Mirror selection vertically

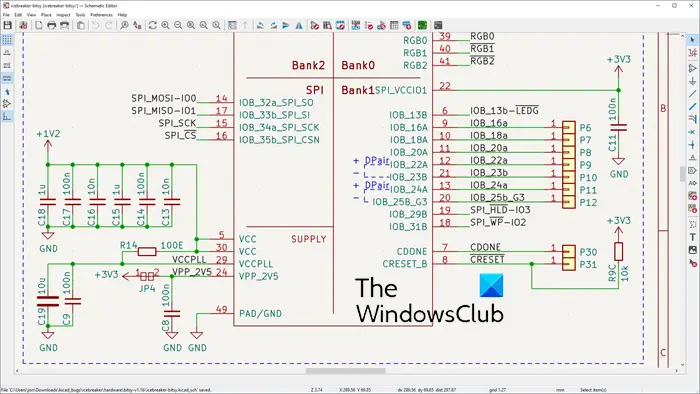286,25
